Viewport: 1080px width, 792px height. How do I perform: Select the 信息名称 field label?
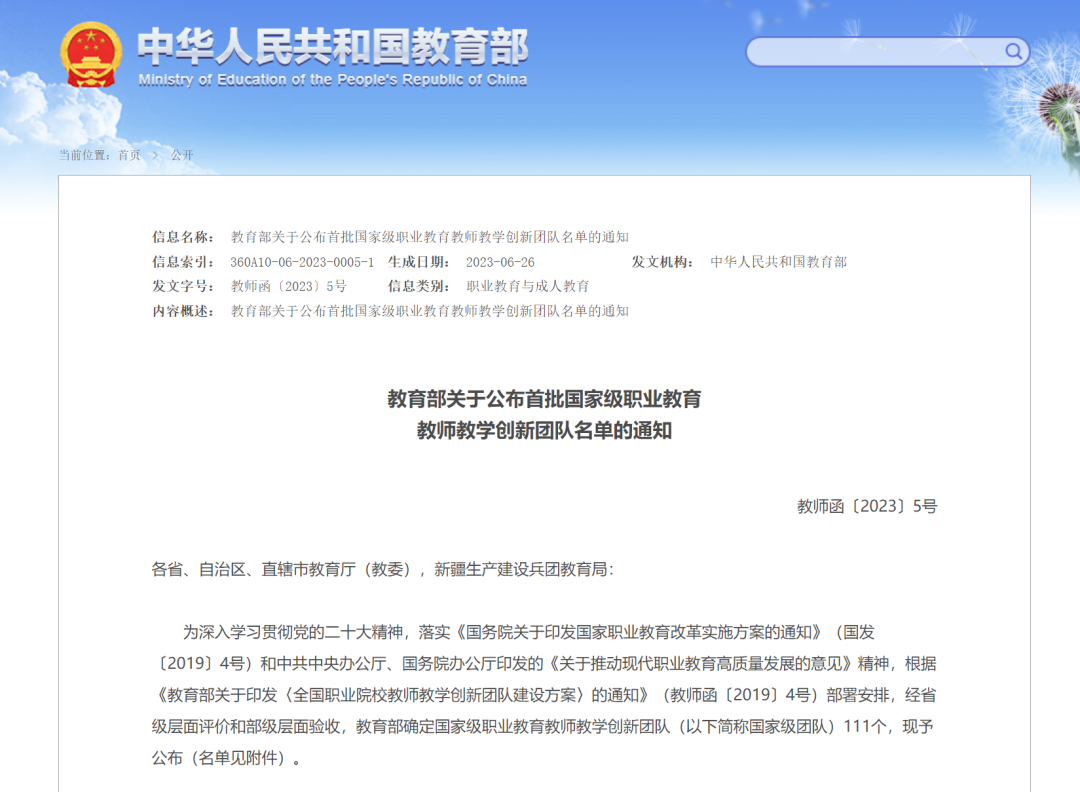183,237
